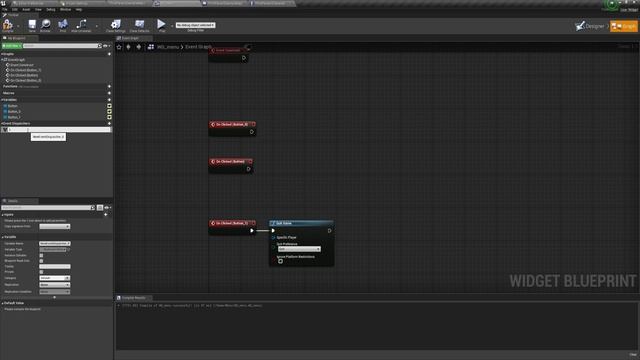
Task: Toggle visibility eye for variable Button_1
Action: 109,117
